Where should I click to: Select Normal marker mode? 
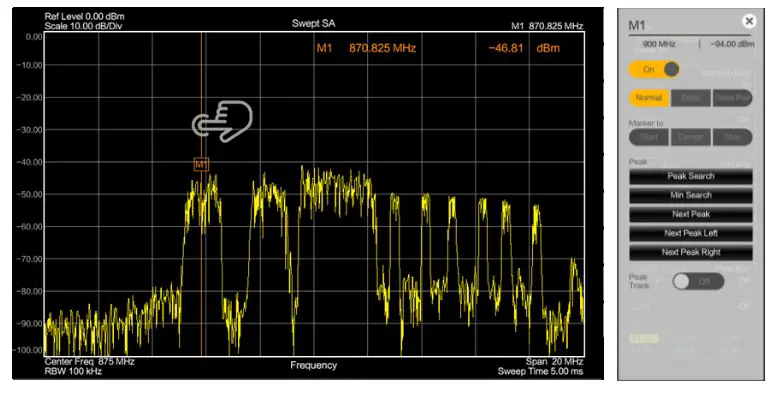(649, 98)
